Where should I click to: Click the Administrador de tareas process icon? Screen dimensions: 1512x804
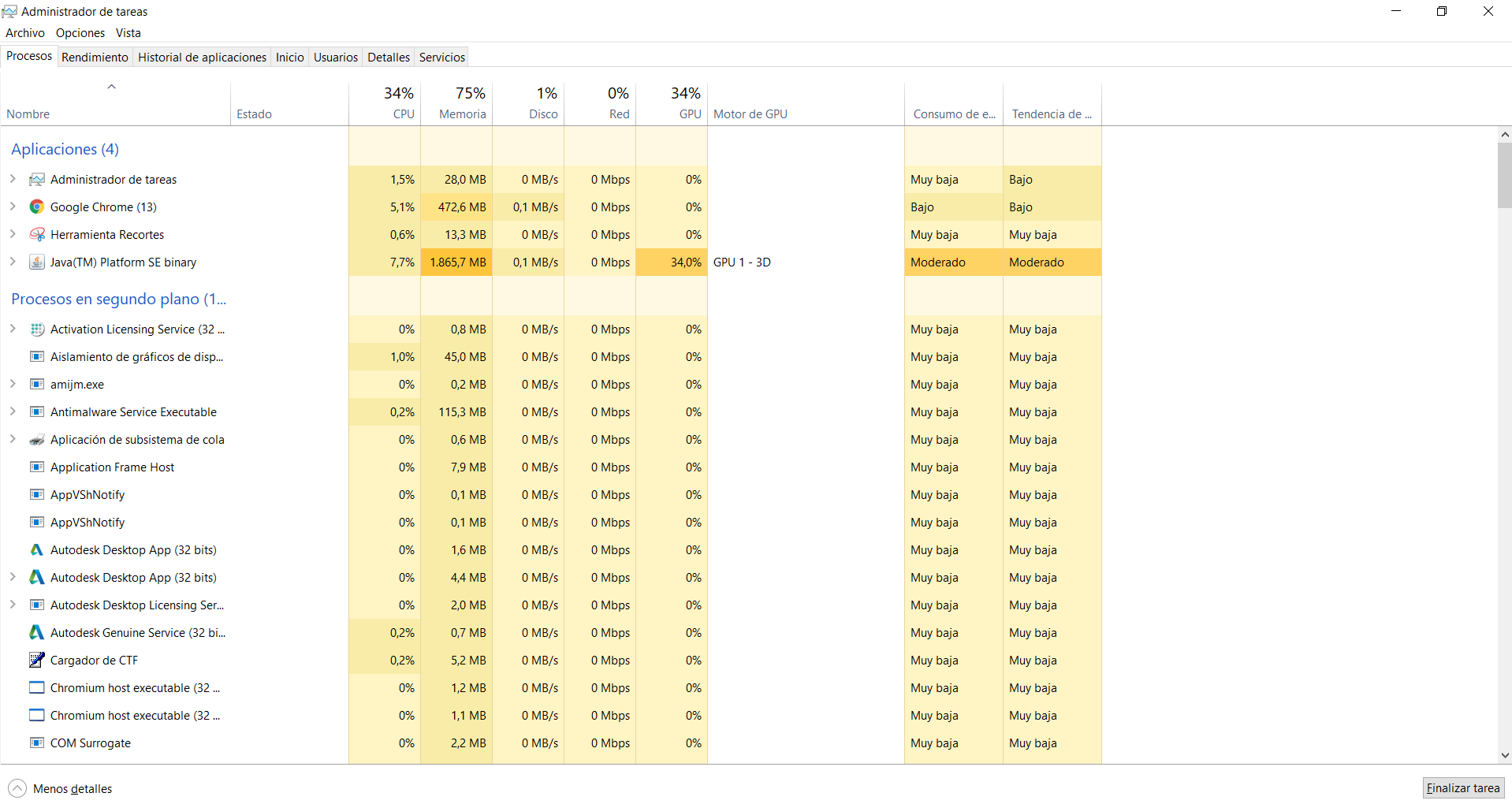point(36,180)
